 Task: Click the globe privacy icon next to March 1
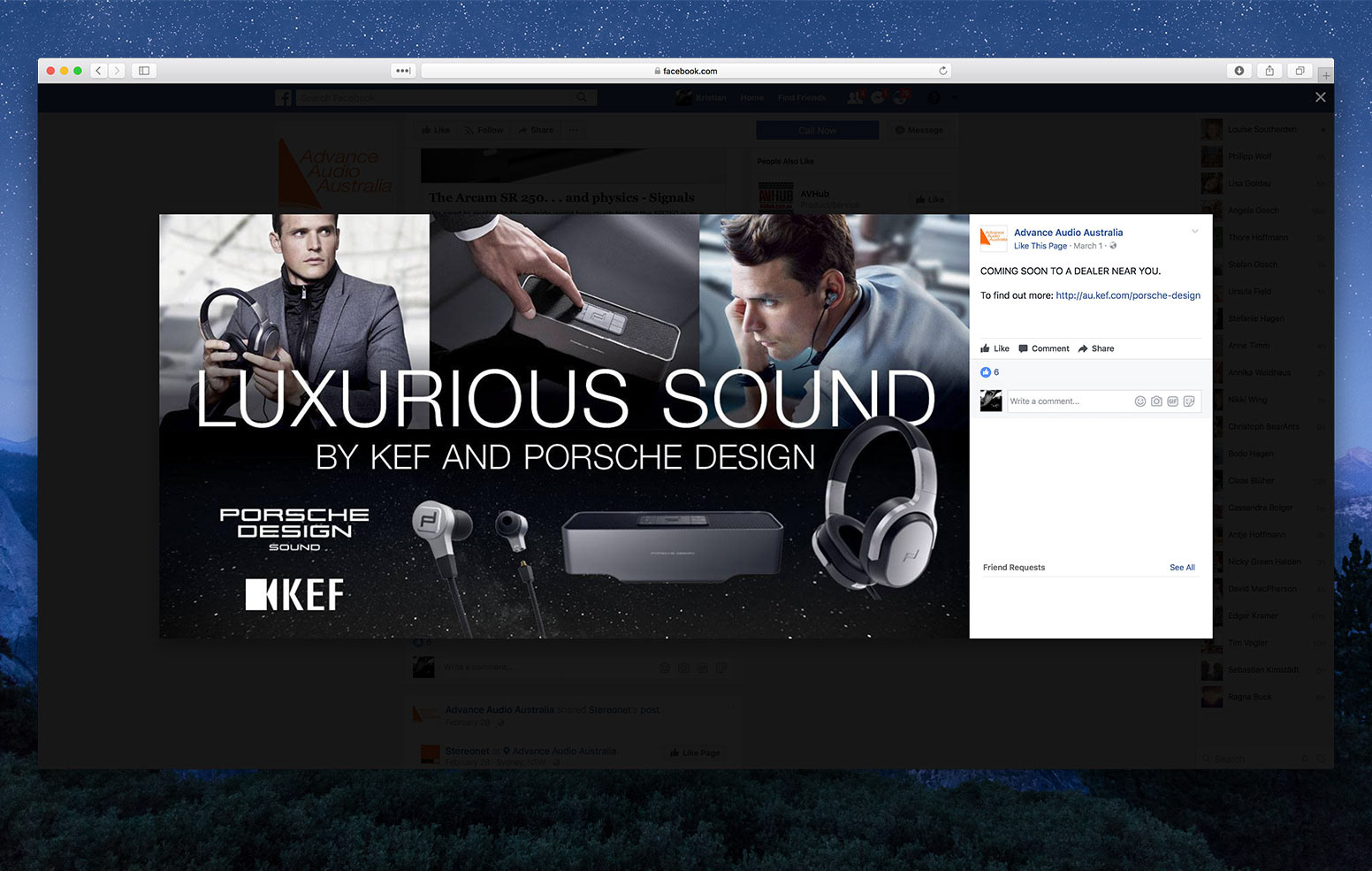pyautogui.click(x=1113, y=246)
